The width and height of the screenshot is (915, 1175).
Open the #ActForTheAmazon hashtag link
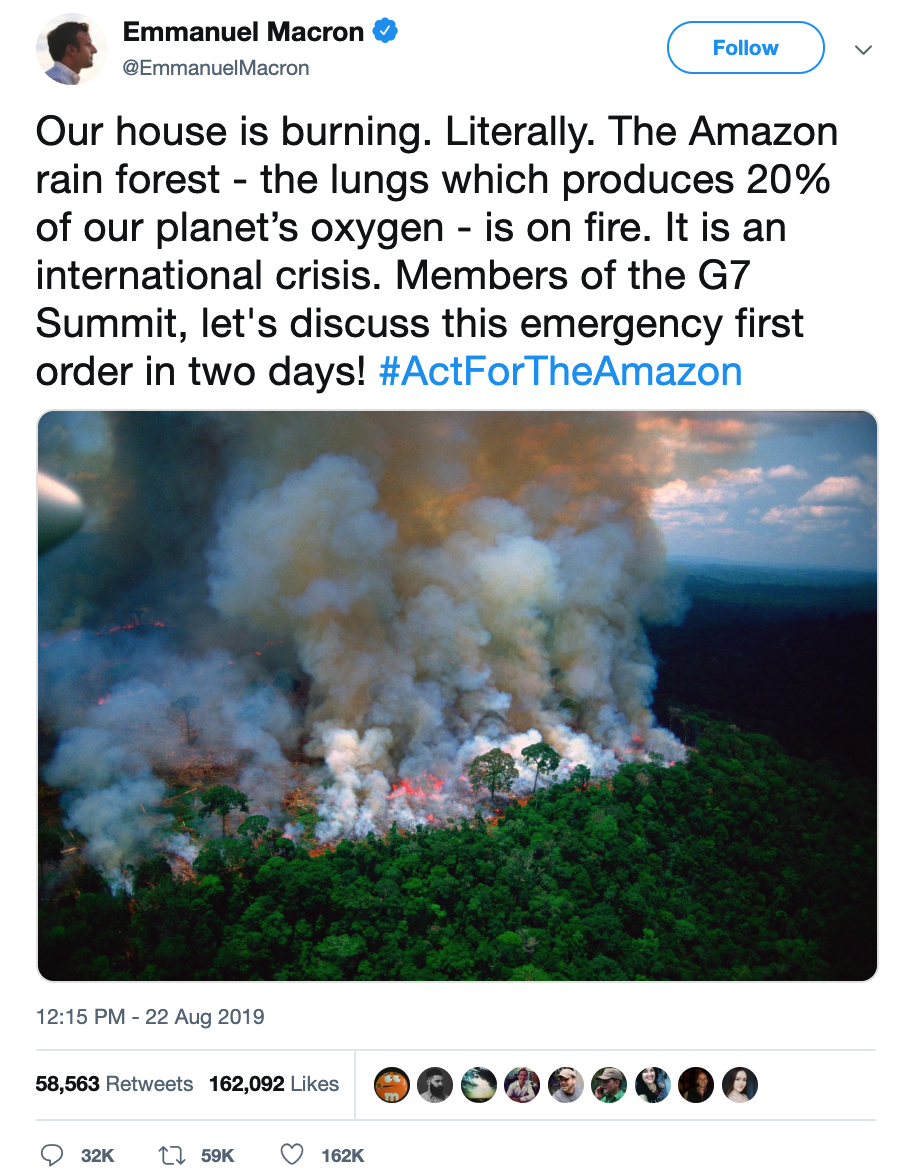point(561,372)
